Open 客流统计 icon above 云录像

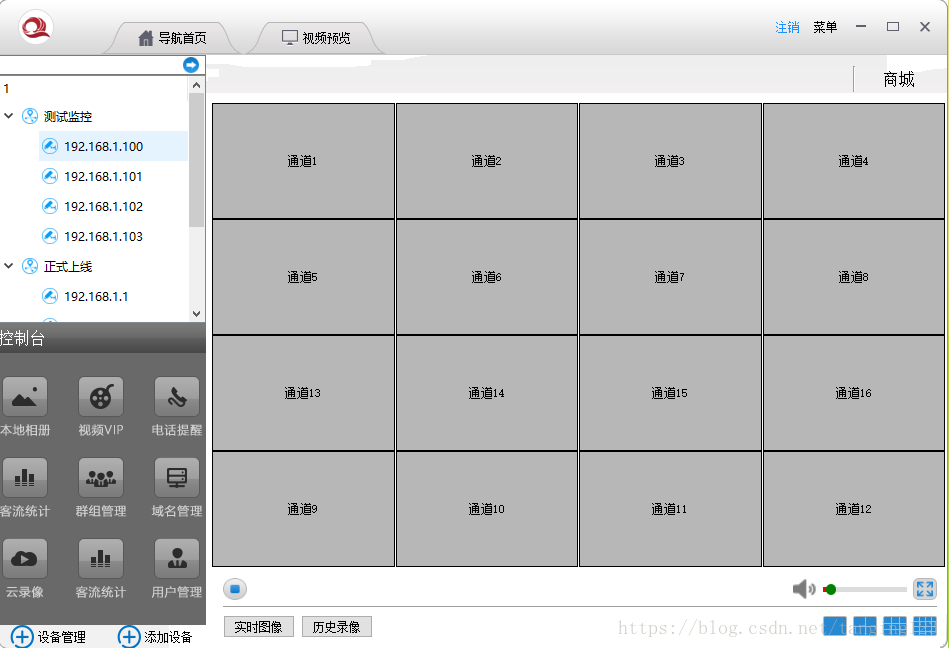pos(25,478)
